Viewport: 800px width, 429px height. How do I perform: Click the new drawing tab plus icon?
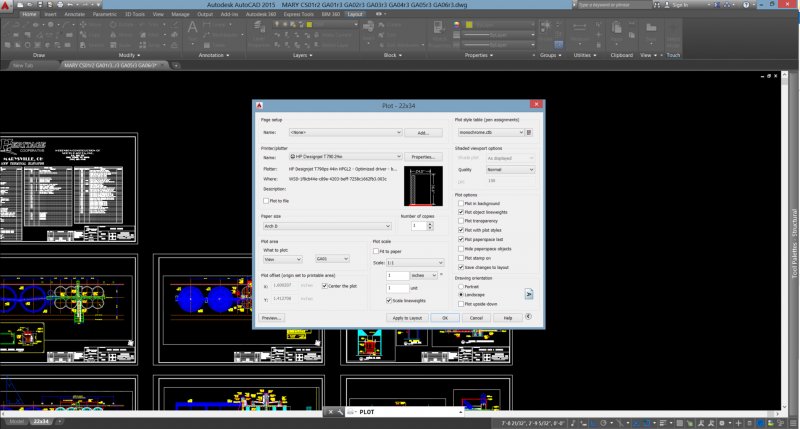point(176,65)
